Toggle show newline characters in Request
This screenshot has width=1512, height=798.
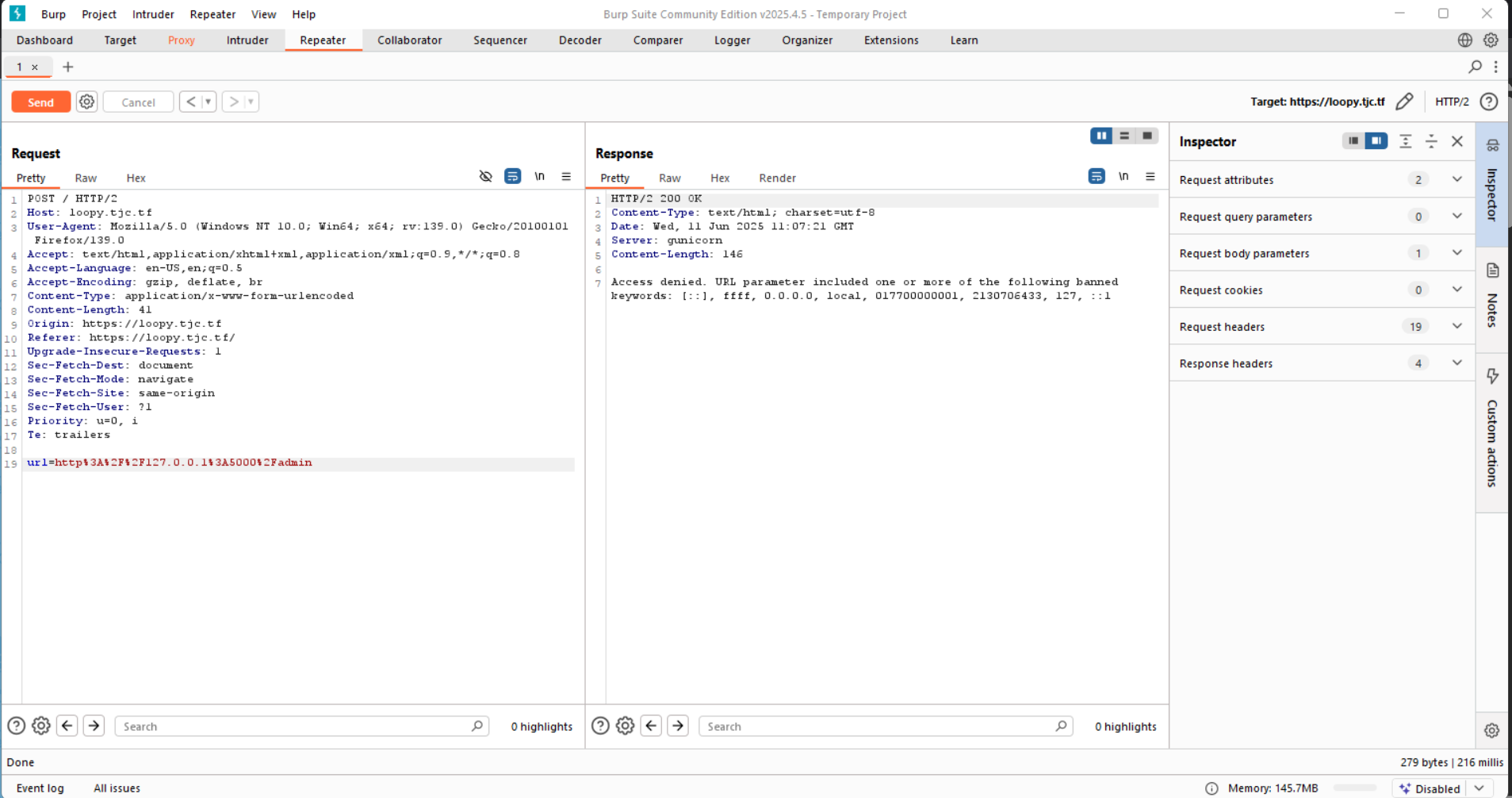(539, 176)
